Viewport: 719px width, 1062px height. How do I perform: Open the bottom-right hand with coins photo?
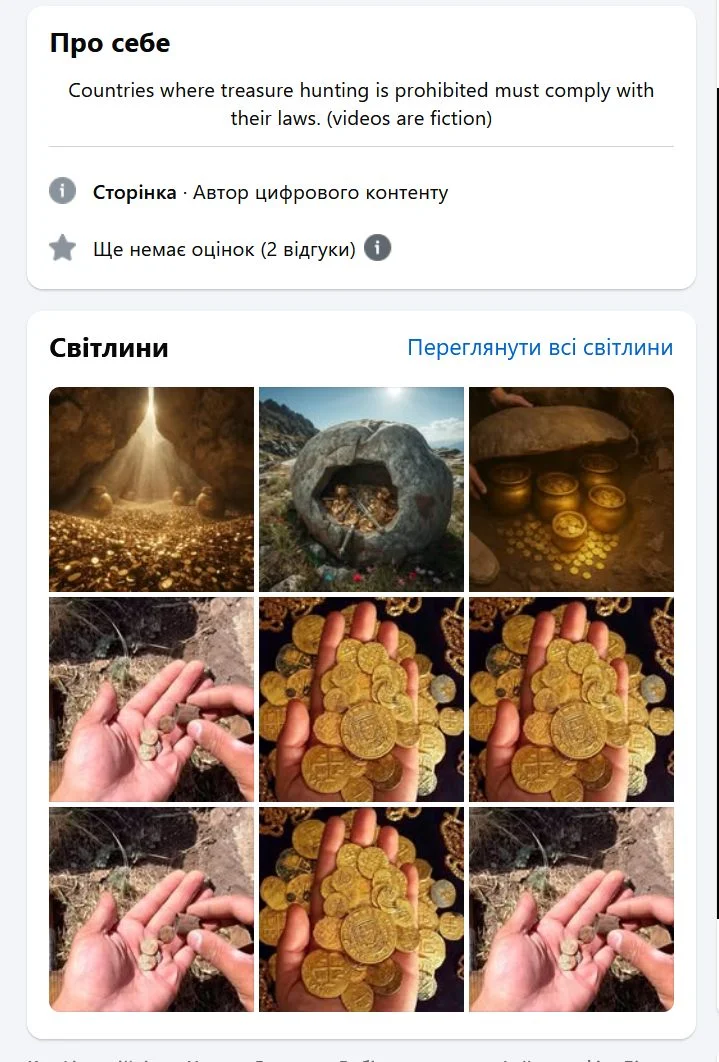571,909
